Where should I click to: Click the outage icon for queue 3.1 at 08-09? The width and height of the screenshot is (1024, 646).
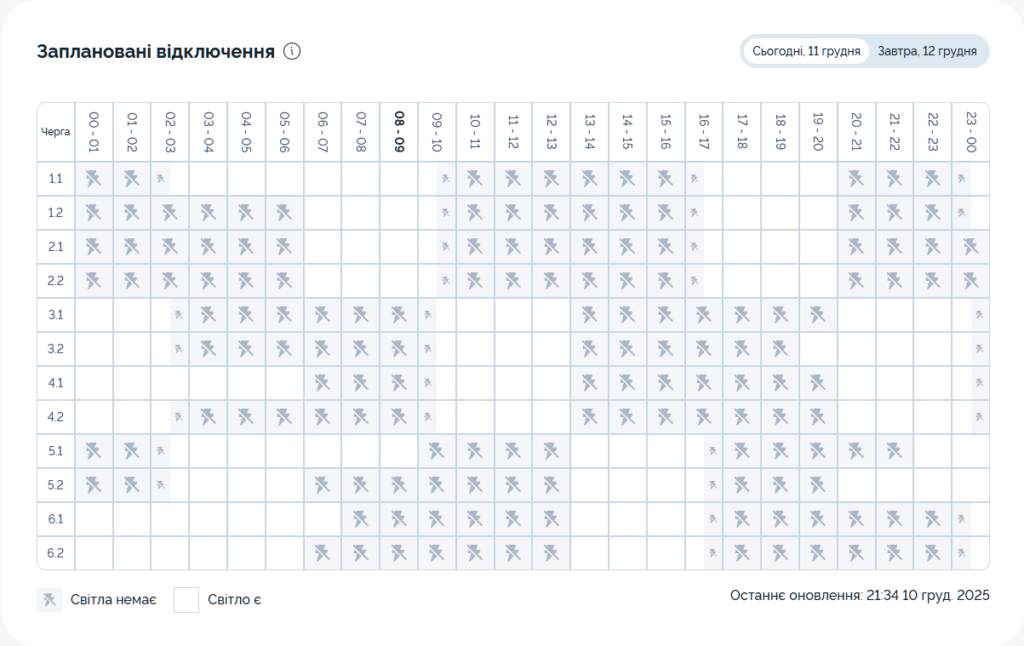(399, 315)
